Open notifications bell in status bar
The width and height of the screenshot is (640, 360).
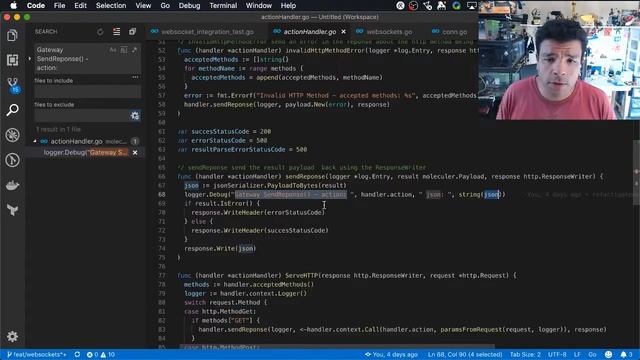[x=627, y=355]
